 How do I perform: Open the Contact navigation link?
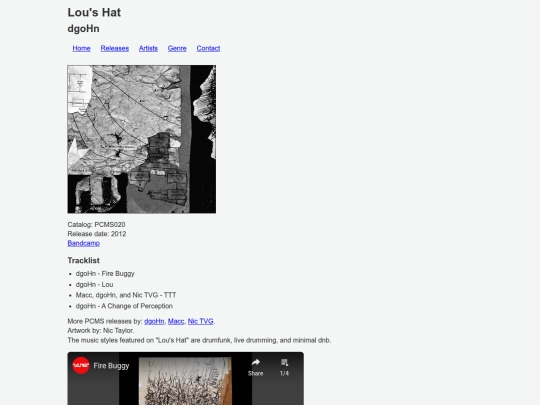[208, 48]
